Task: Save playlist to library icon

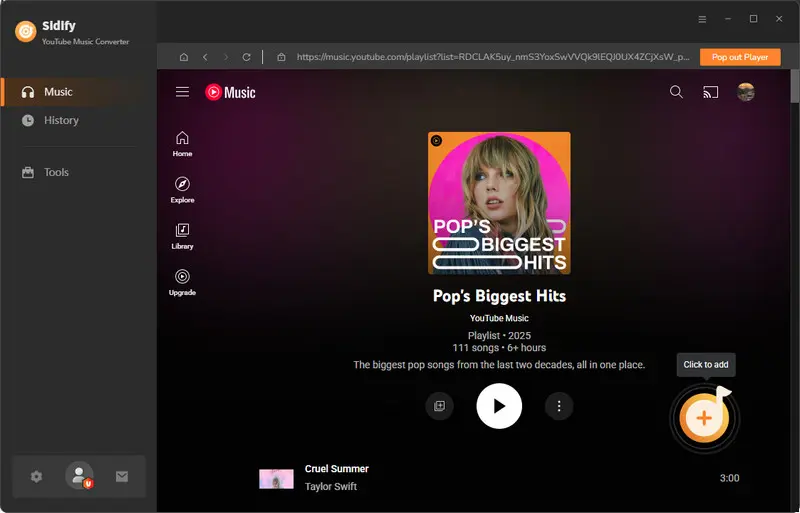Action: point(439,406)
